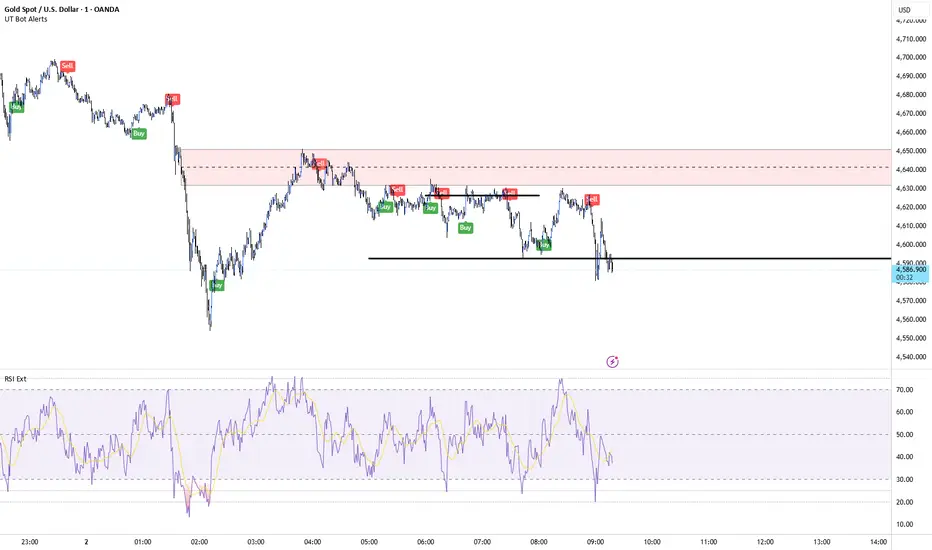Click the Buy label near the 4,555 low

tap(217, 285)
